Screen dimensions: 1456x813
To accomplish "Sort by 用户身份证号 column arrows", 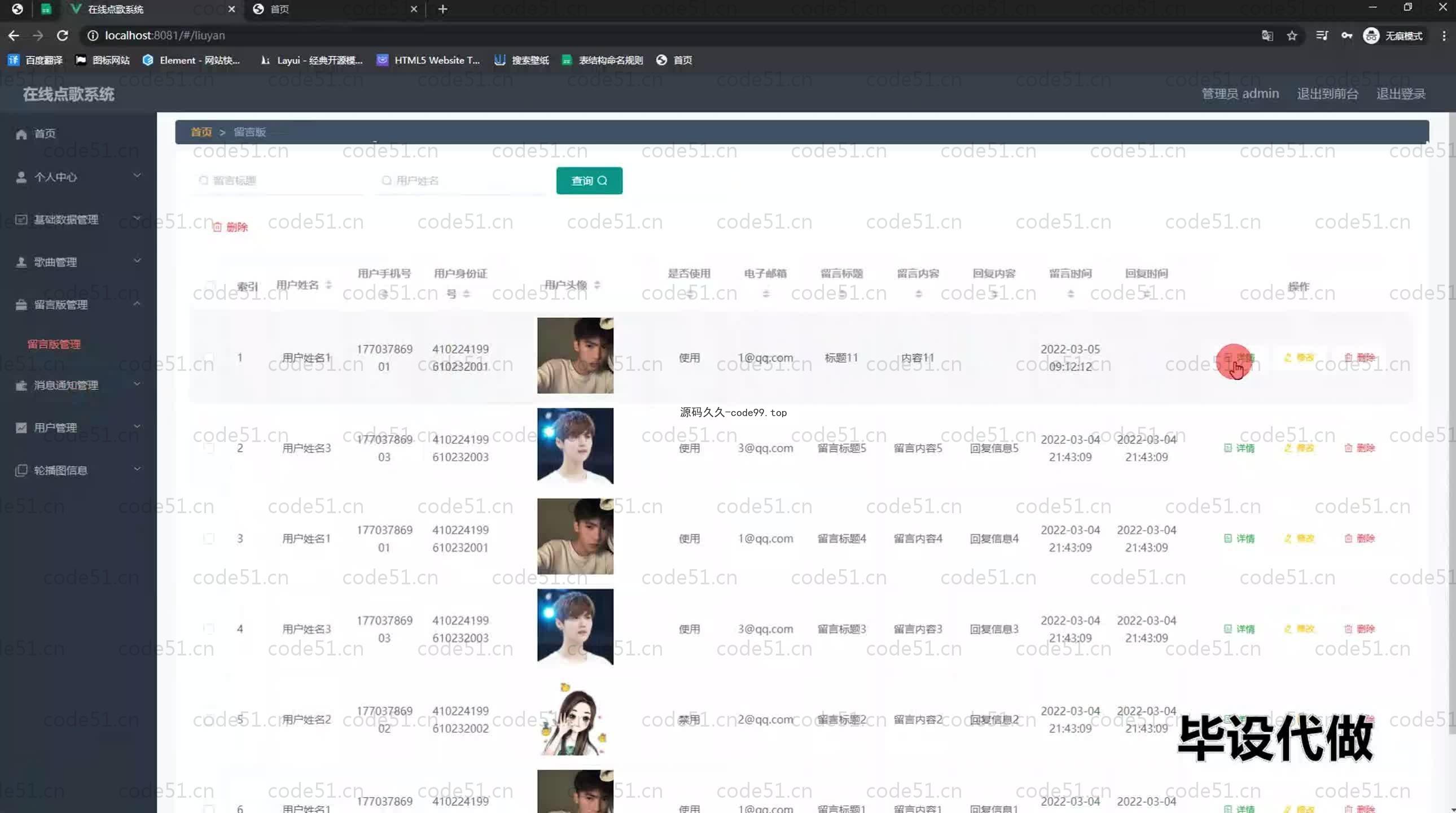I will tap(466, 294).
